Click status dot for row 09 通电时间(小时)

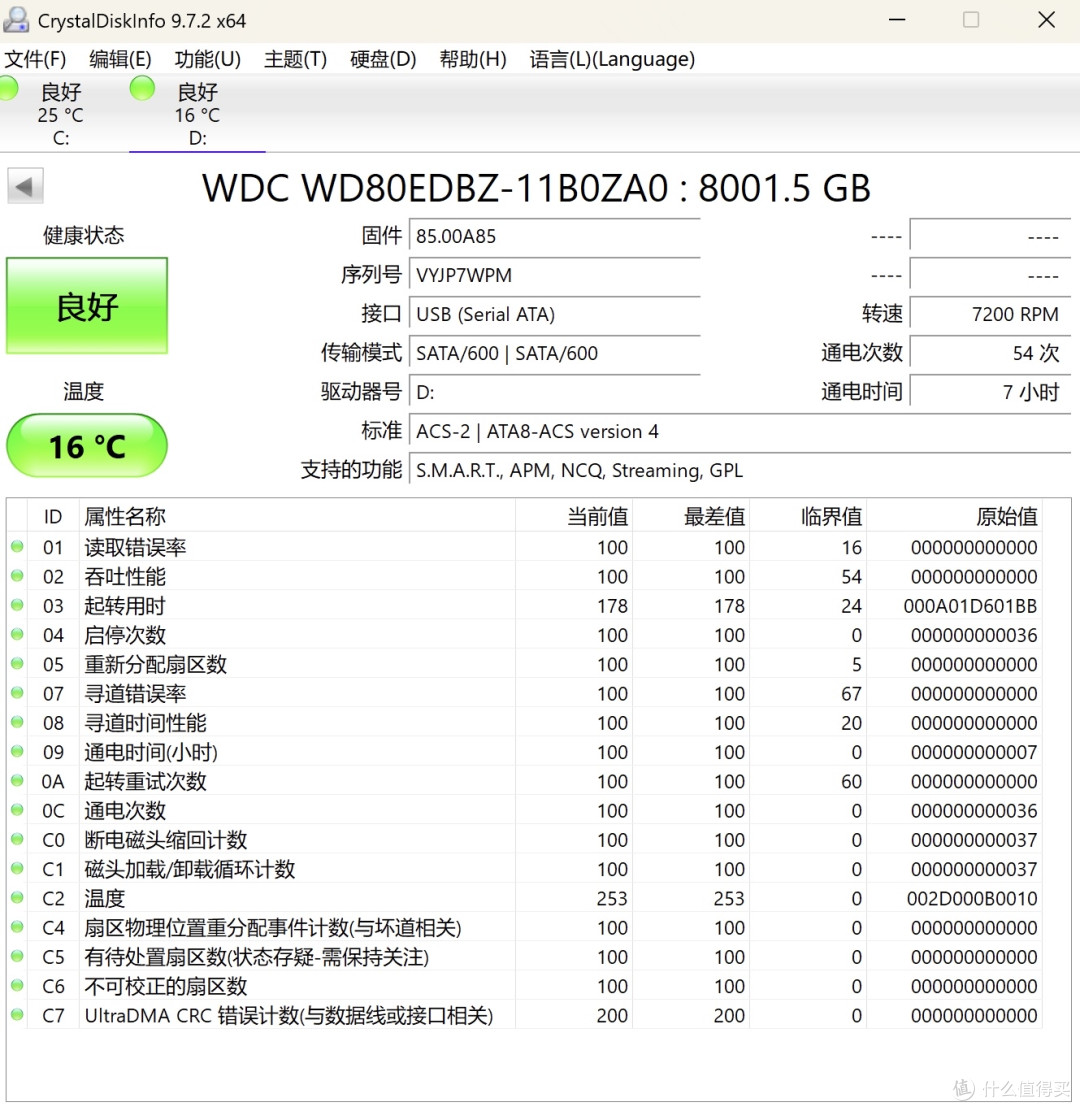17,751
